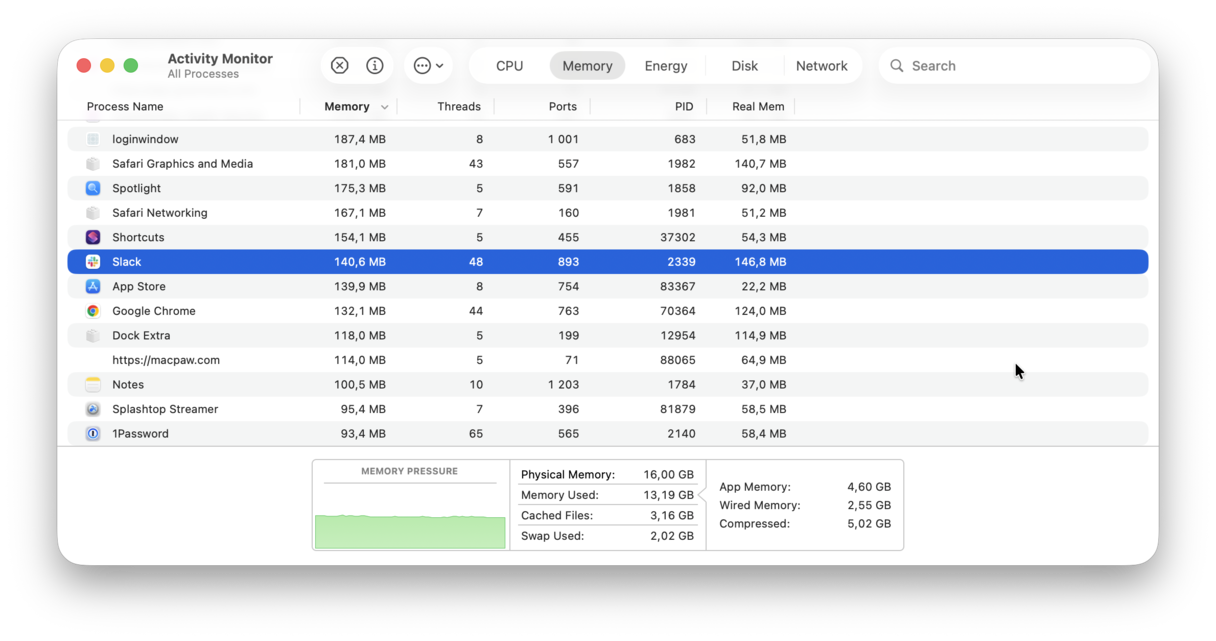
Task: Click the magnifying glass search icon
Action: (x=897, y=66)
